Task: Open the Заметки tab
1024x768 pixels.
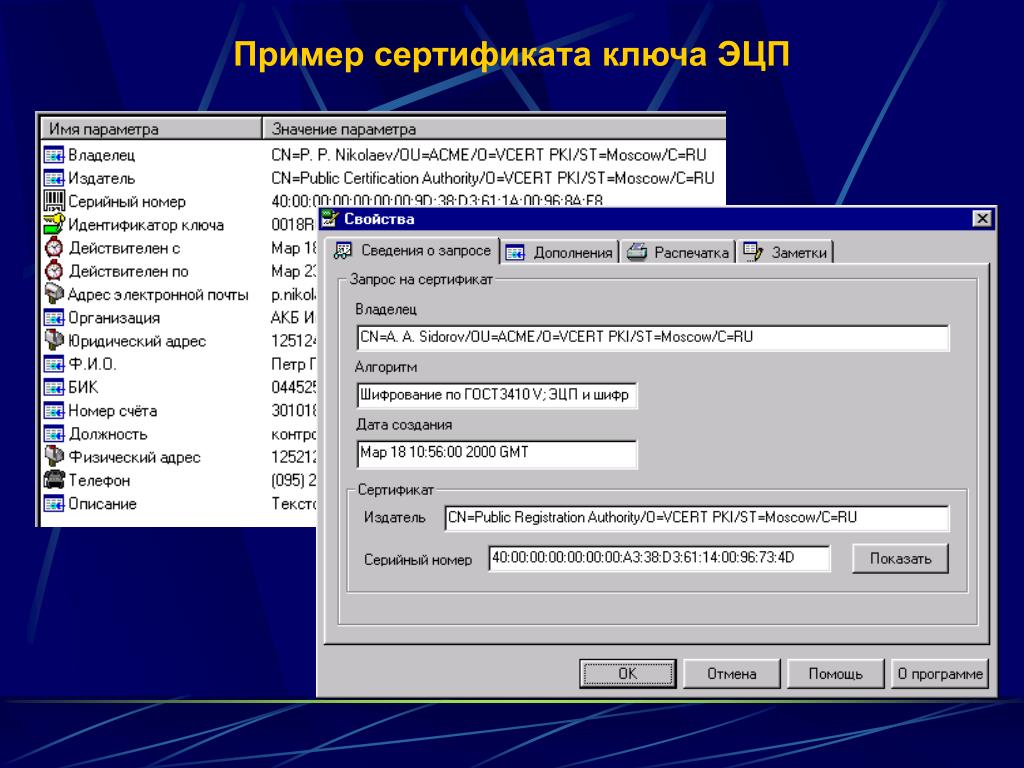Action: (x=786, y=252)
